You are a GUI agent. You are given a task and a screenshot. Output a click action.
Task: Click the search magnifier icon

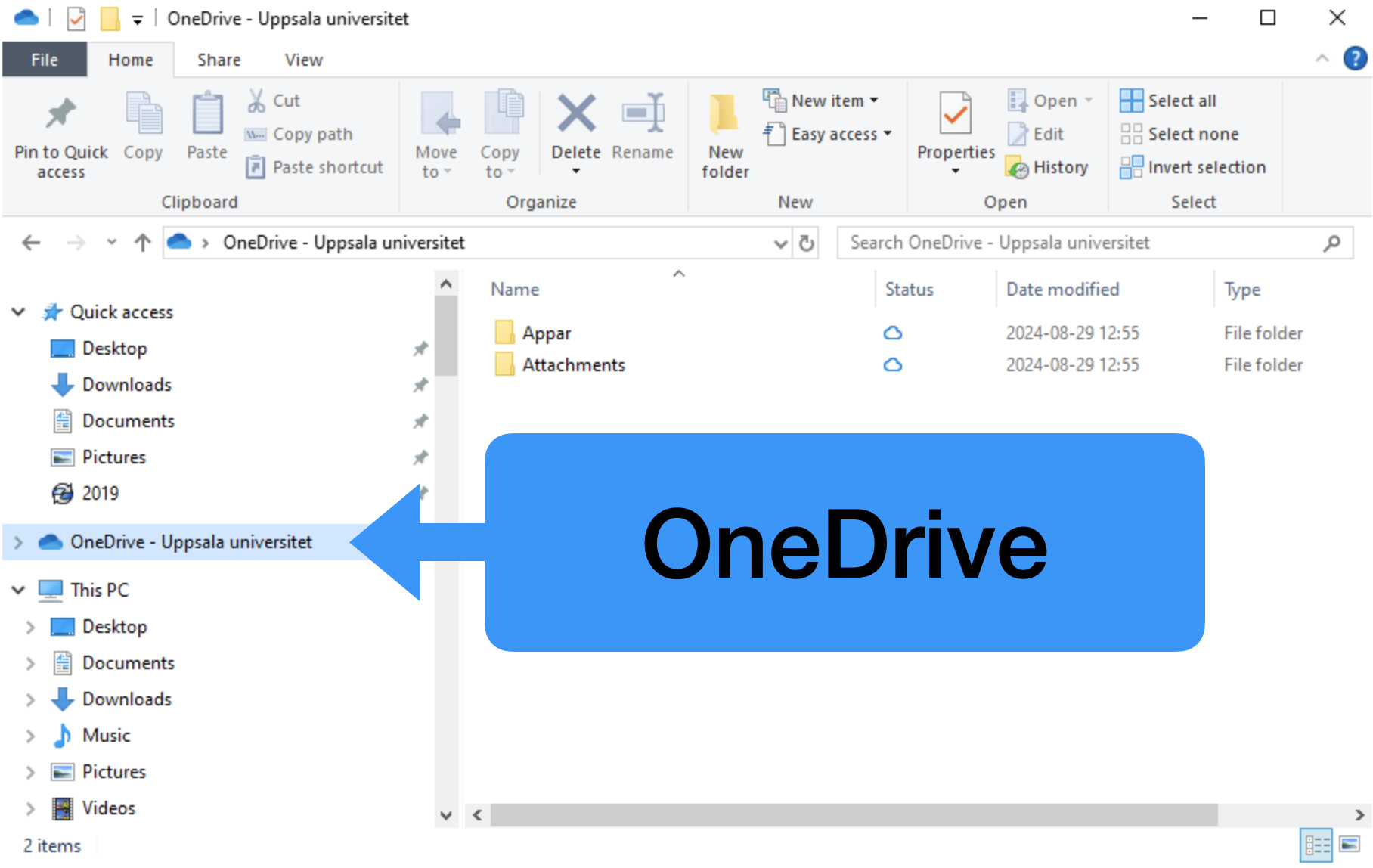tap(1332, 243)
